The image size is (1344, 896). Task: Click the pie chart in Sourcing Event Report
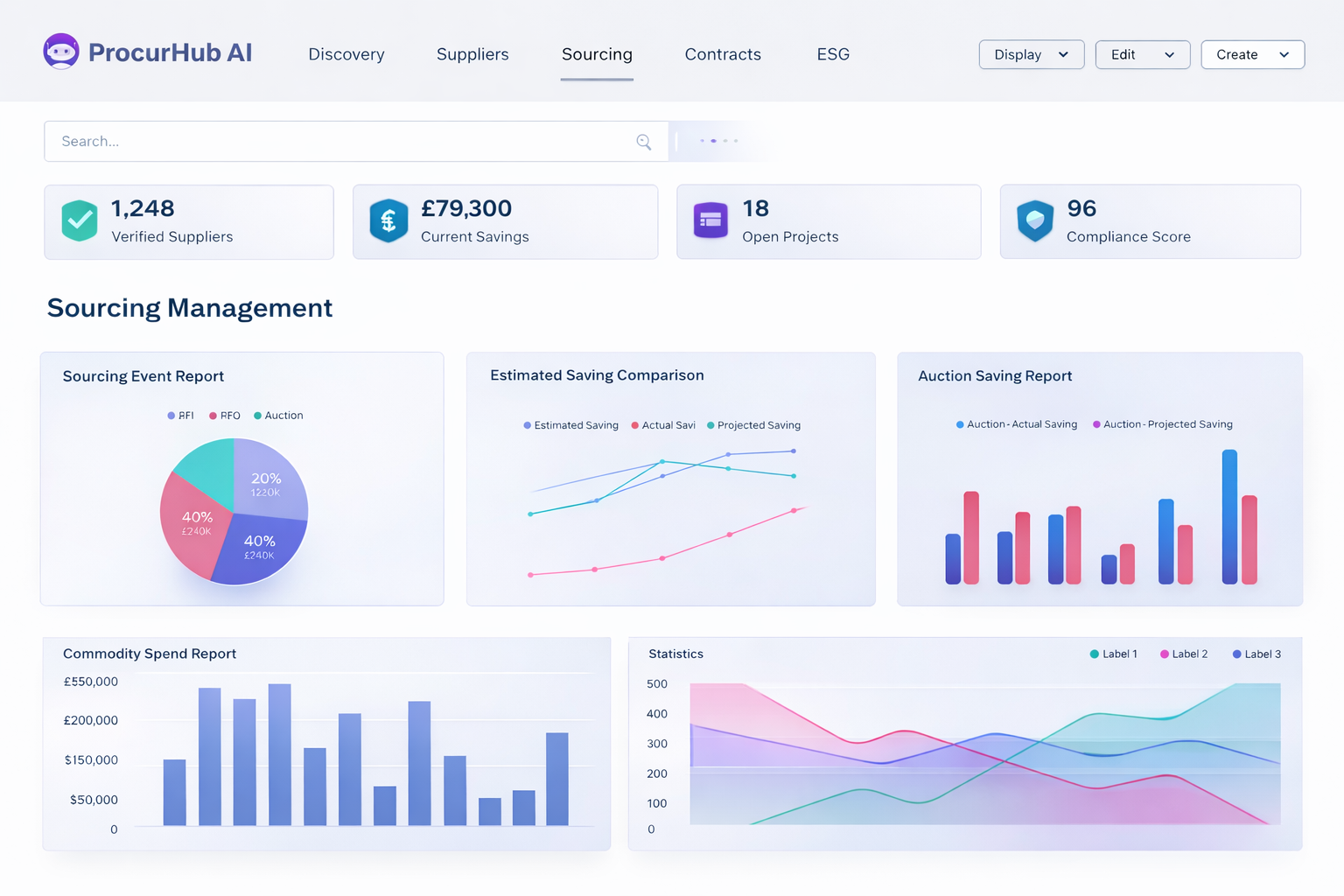click(x=234, y=512)
